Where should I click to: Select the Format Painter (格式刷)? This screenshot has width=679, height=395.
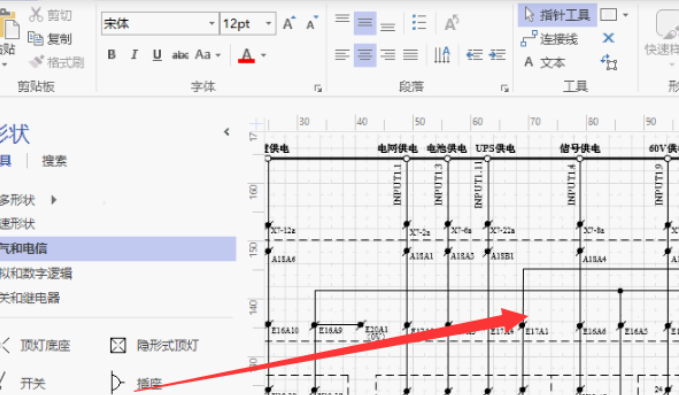click(x=56, y=62)
